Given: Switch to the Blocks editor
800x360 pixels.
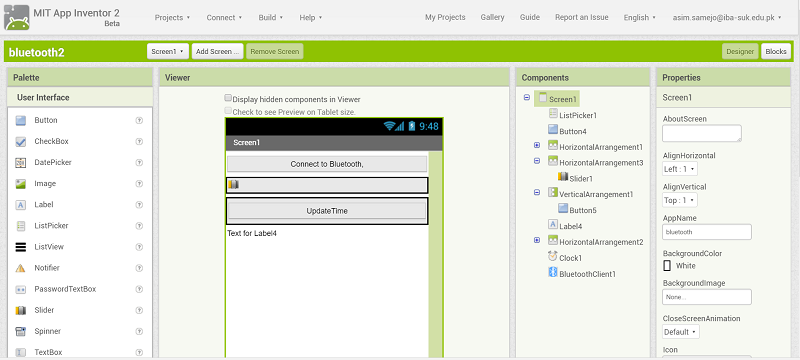Looking at the screenshot, I should coord(776,52).
